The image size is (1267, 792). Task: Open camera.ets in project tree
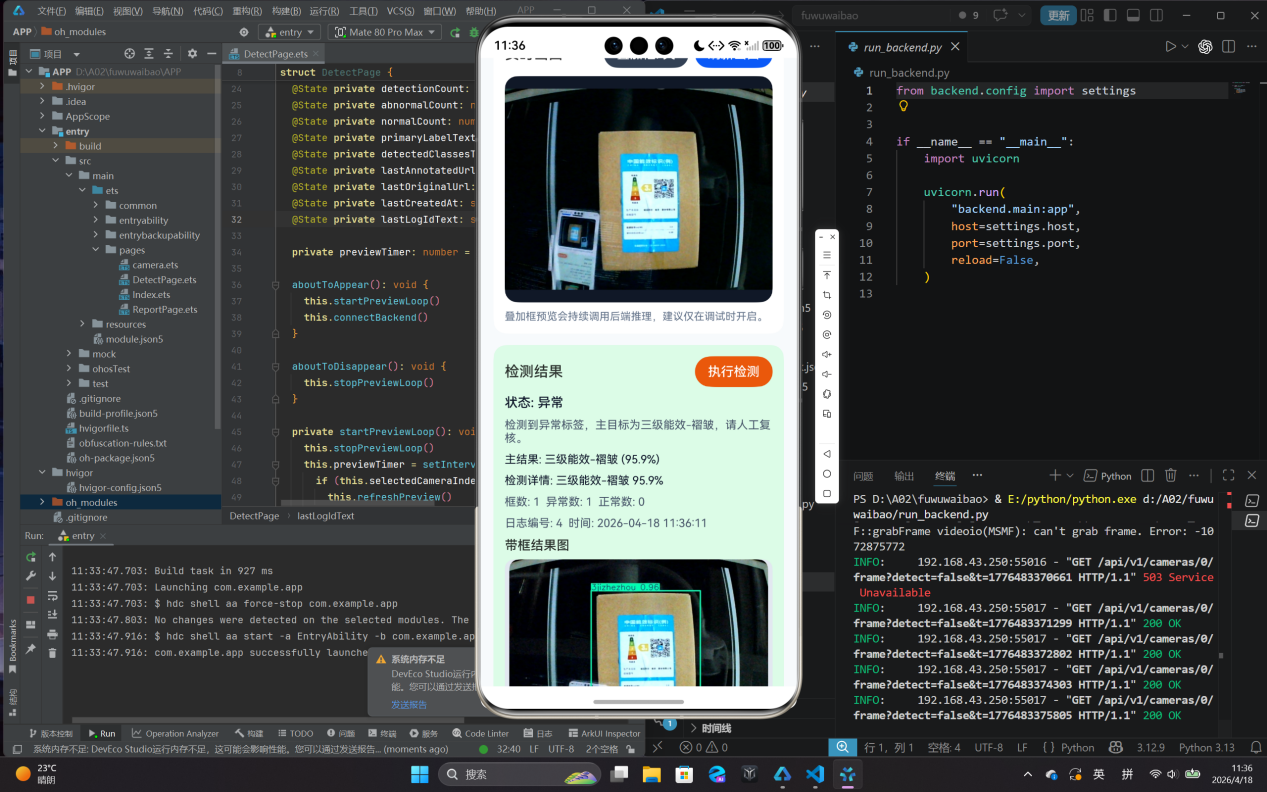point(155,265)
